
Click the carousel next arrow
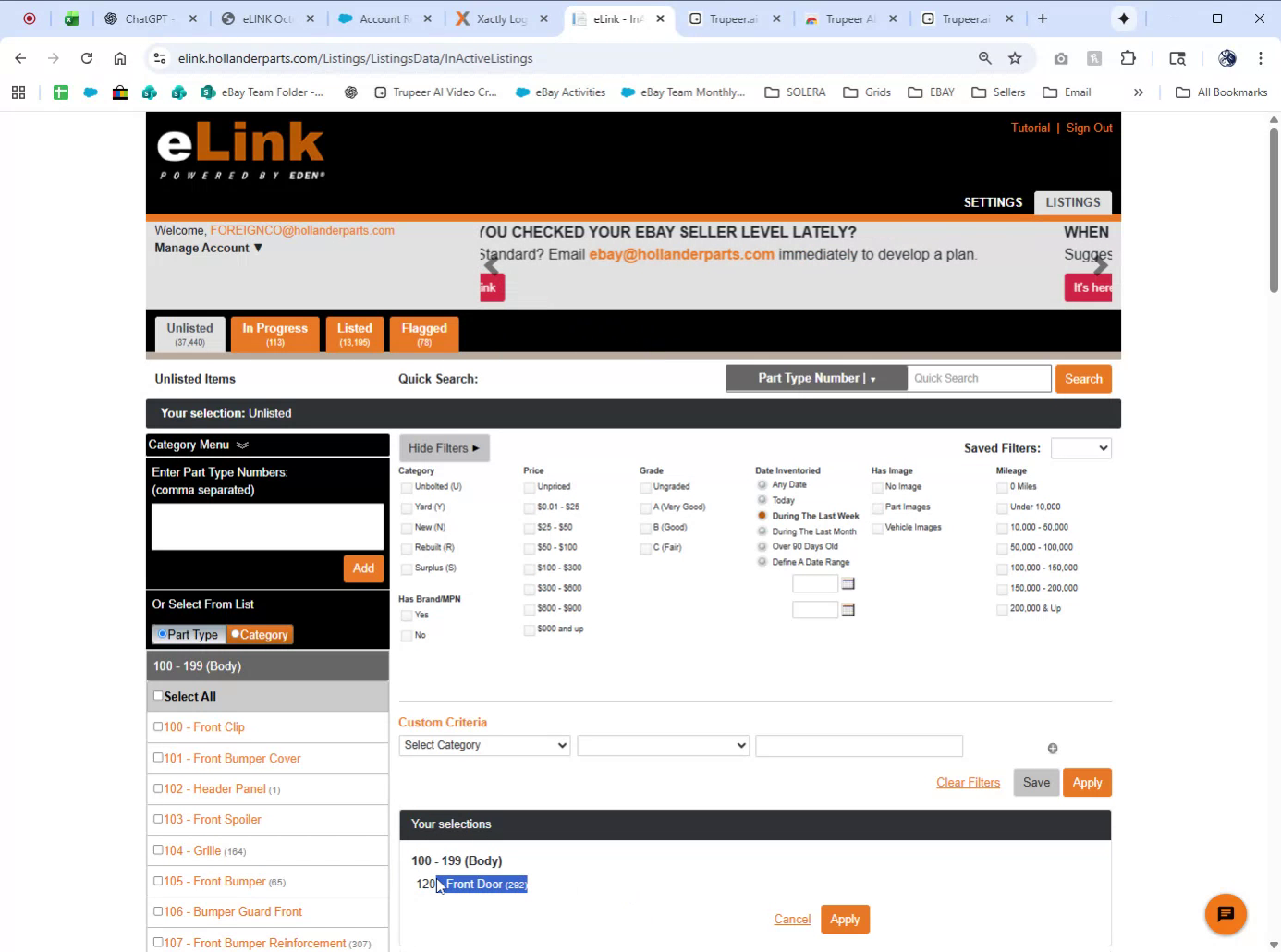coord(1100,267)
